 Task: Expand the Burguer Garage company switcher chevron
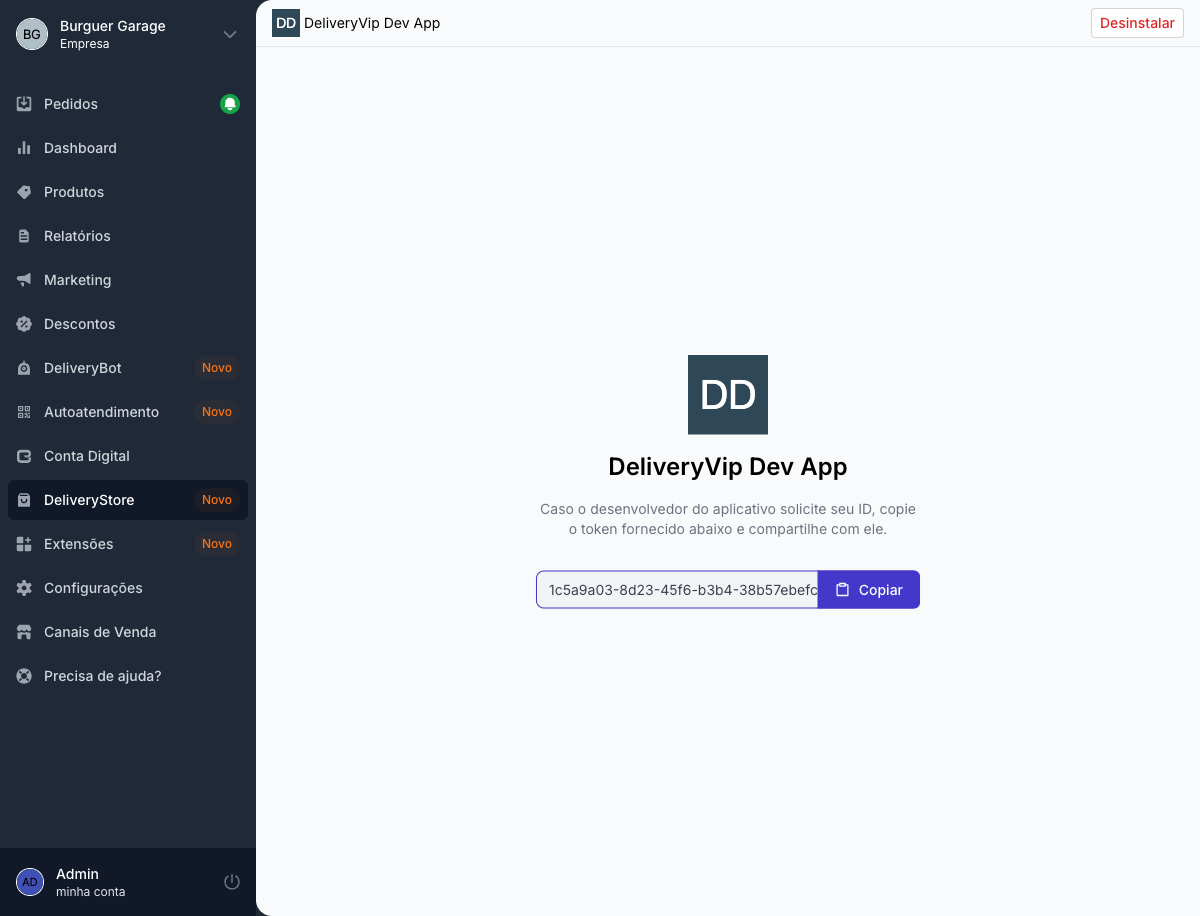[230, 34]
